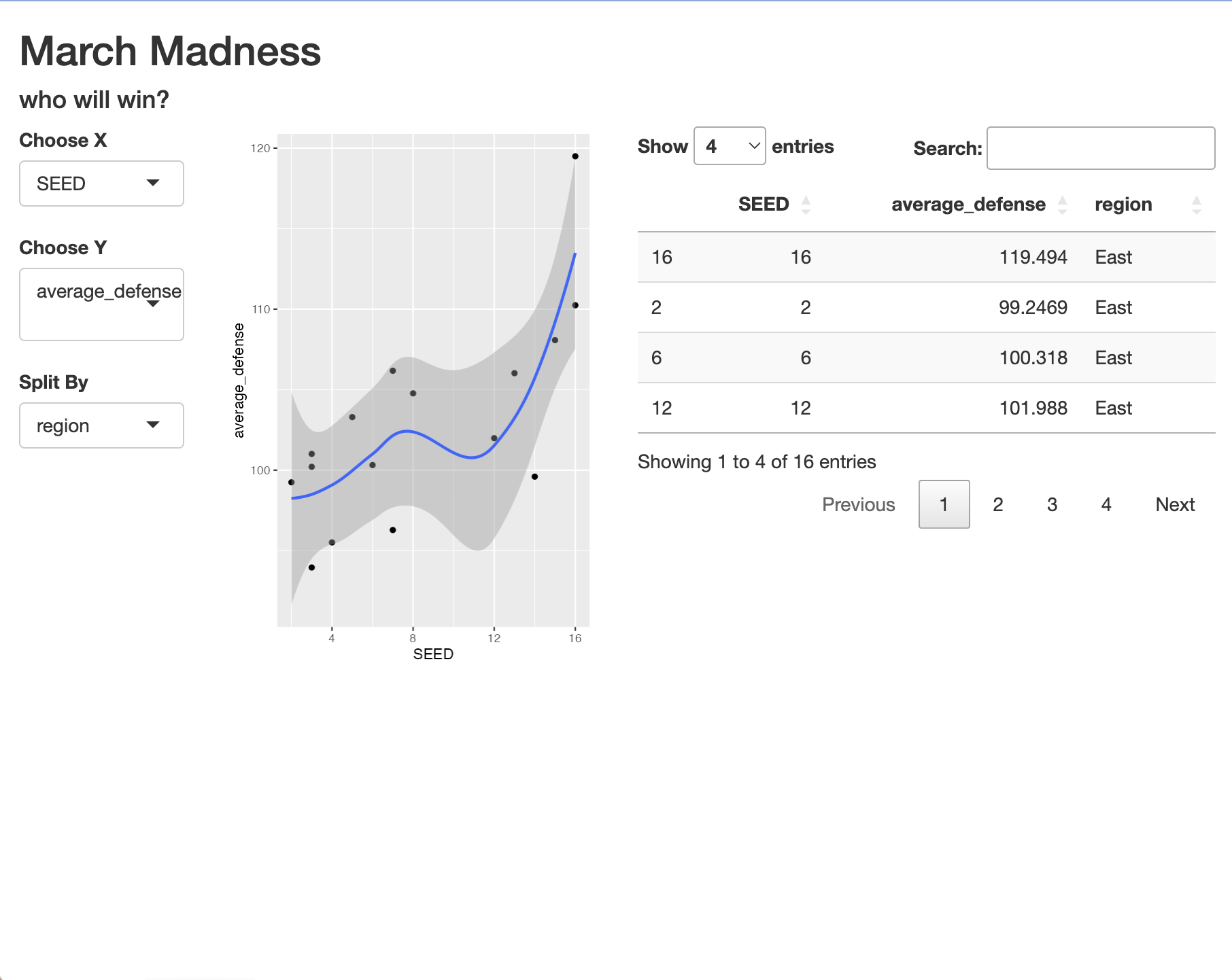Open the Choose X SEED dropdown
The image size is (1232, 980).
101,183
